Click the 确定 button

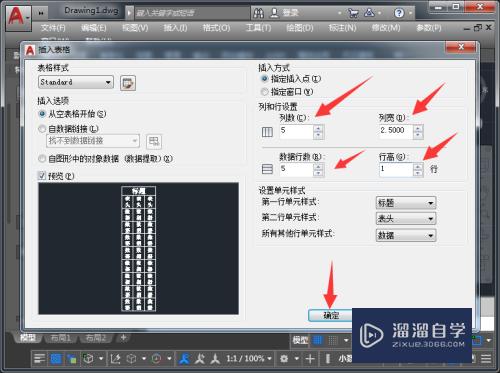click(x=331, y=315)
